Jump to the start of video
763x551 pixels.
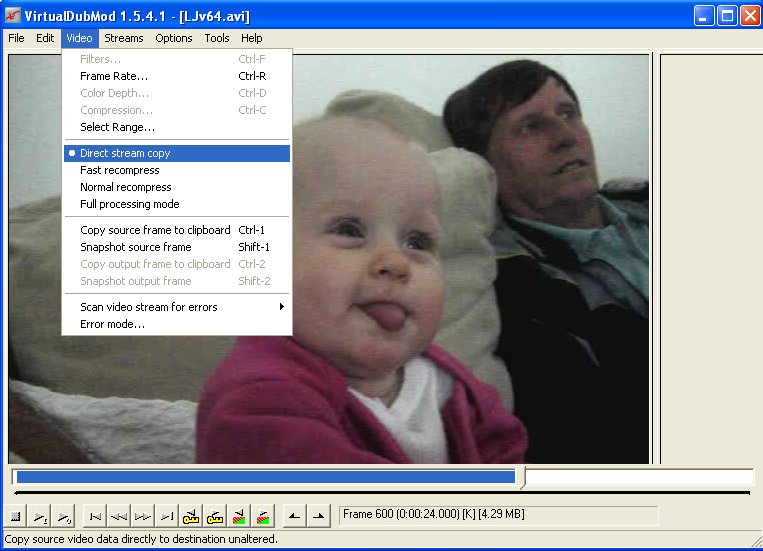click(95, 516)
